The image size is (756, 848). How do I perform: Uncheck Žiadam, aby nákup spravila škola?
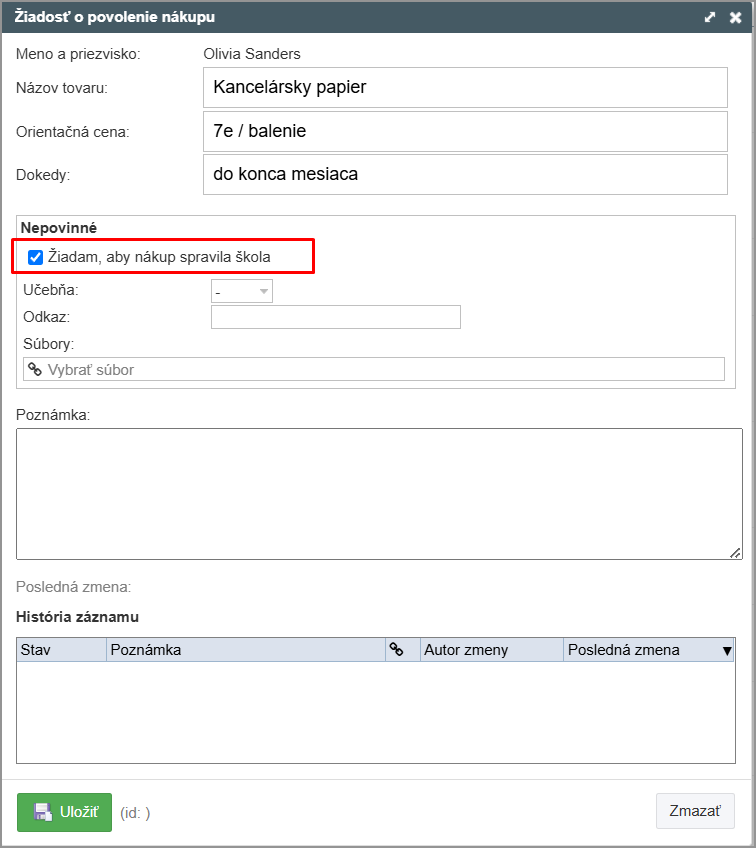tap(36, 257)
